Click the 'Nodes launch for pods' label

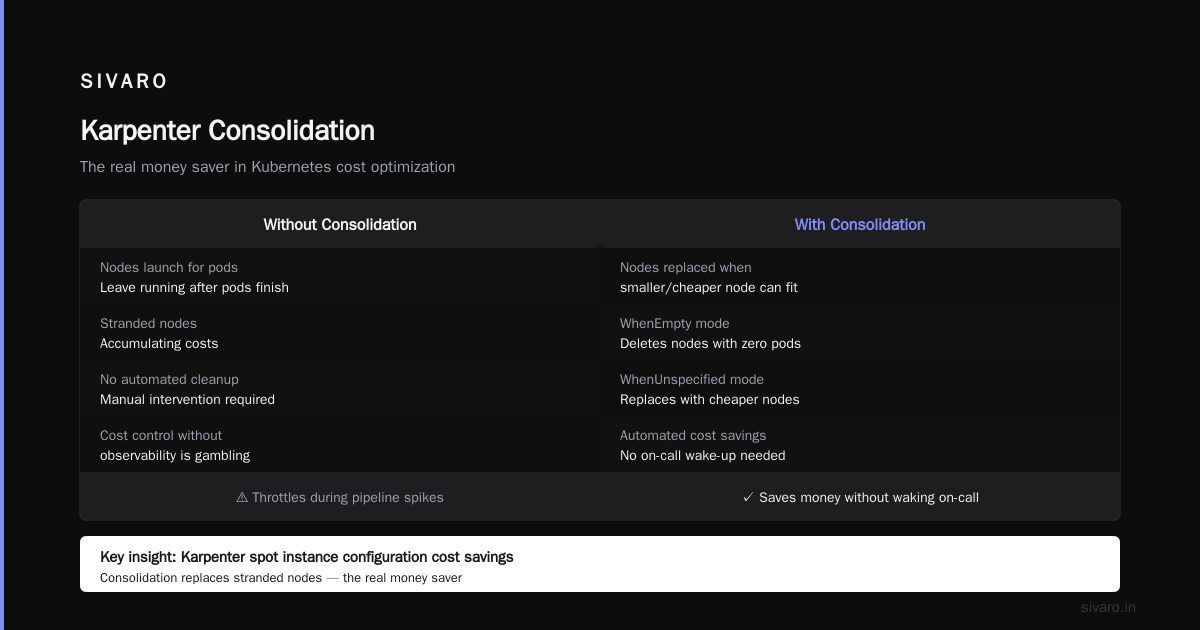169,268
